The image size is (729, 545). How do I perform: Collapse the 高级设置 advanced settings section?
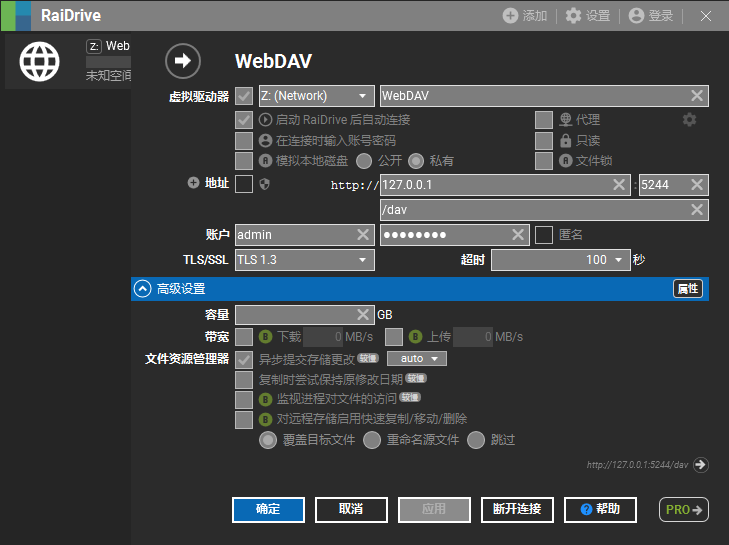click(x=143, y=289)
